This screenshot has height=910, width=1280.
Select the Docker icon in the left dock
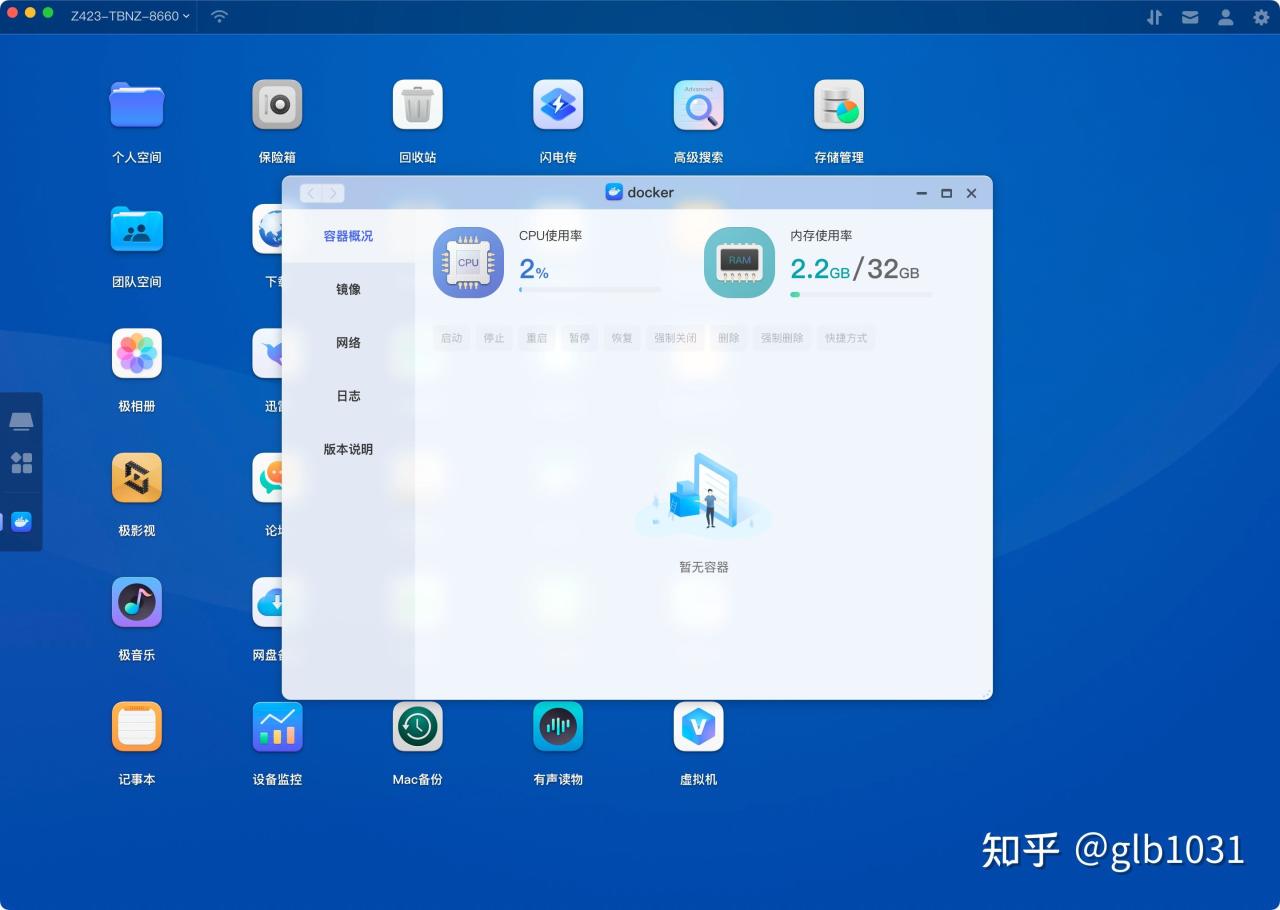pyautogui.click(x=21, y=521)
